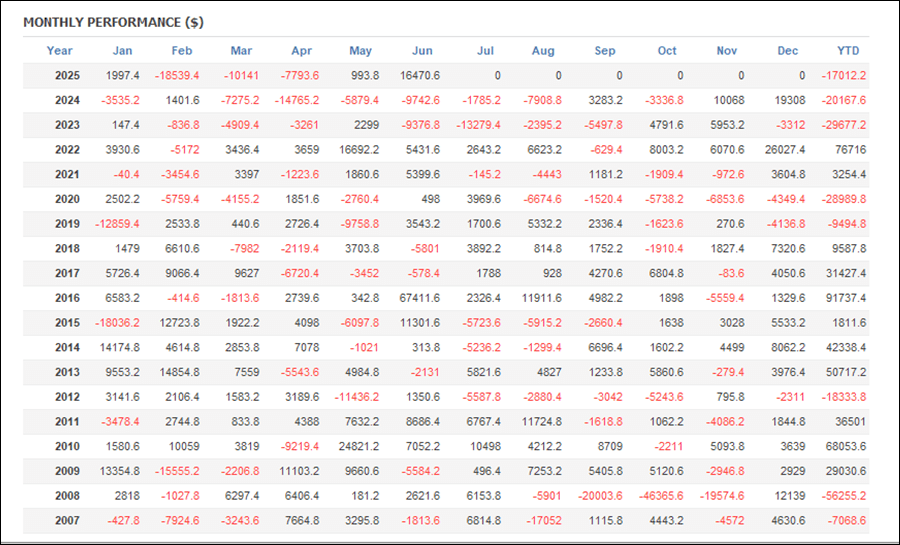Click the Dec column header
900x545 pixels.
(x=788, y=50)
